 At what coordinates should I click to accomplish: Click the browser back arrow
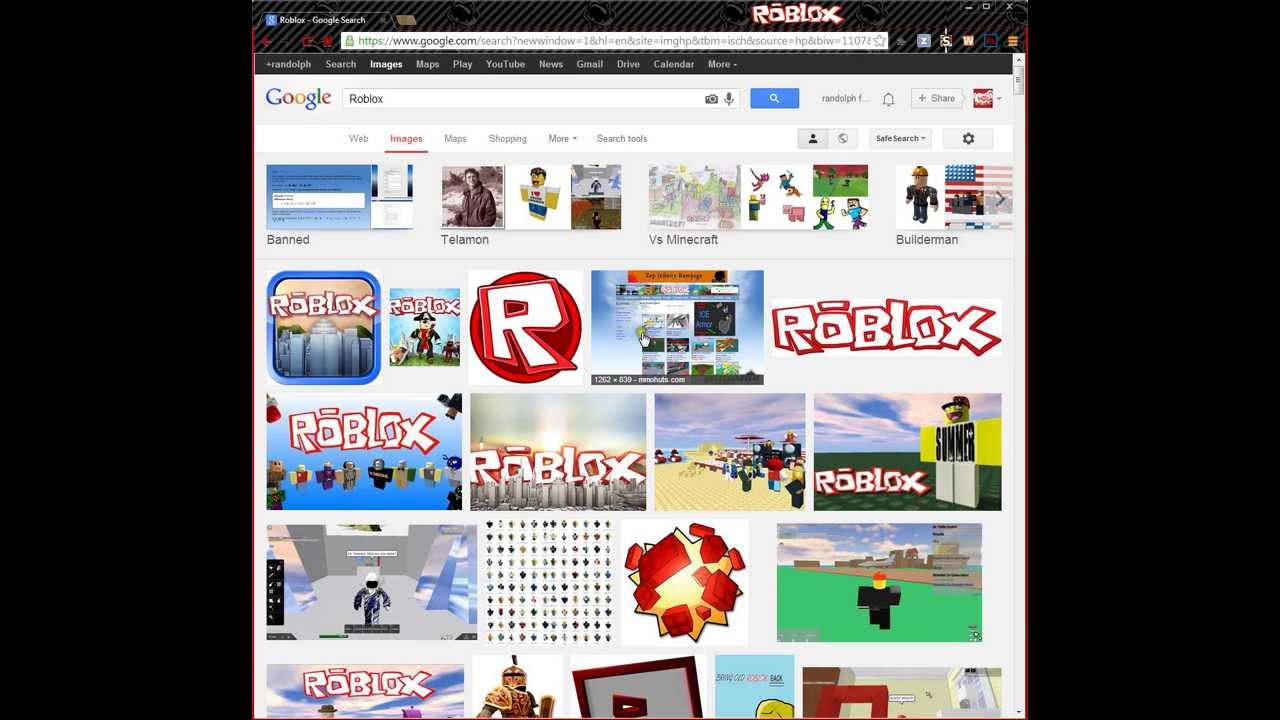coord(267,41)
